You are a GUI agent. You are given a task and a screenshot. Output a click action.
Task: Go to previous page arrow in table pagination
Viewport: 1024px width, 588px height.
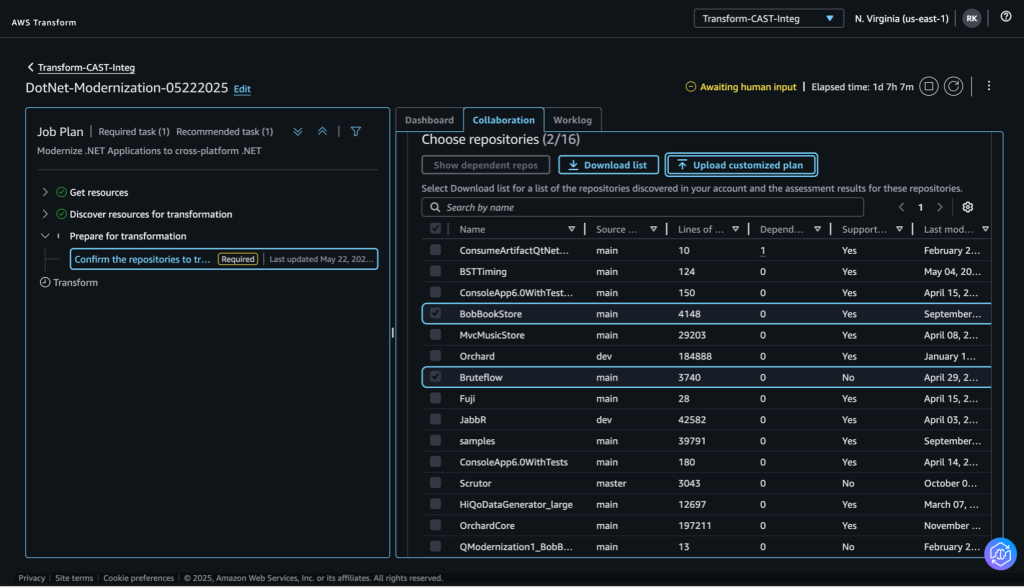coord(901,207)
